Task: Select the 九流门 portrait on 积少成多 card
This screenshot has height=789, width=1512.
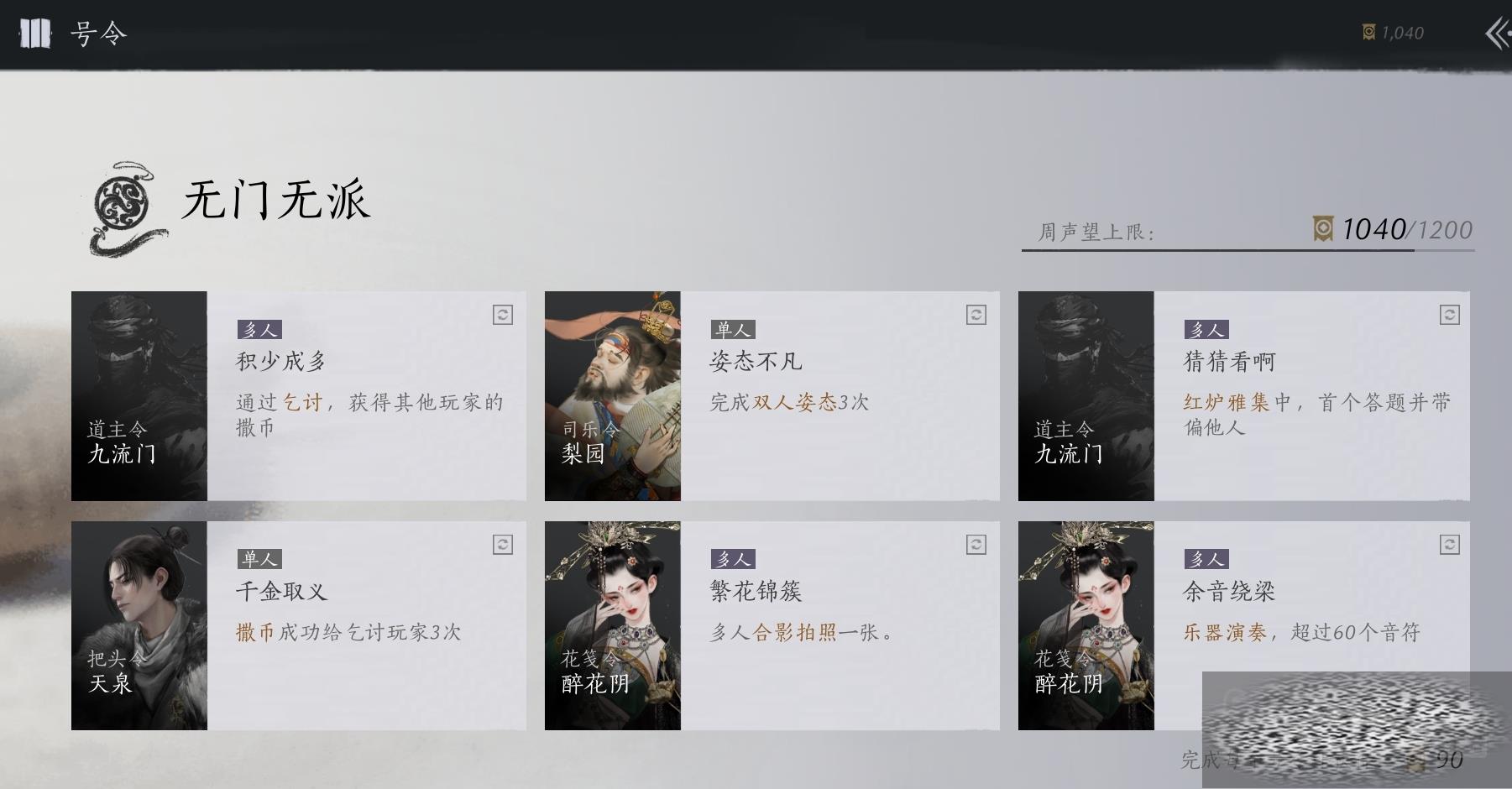Action: tap(139, 396)
